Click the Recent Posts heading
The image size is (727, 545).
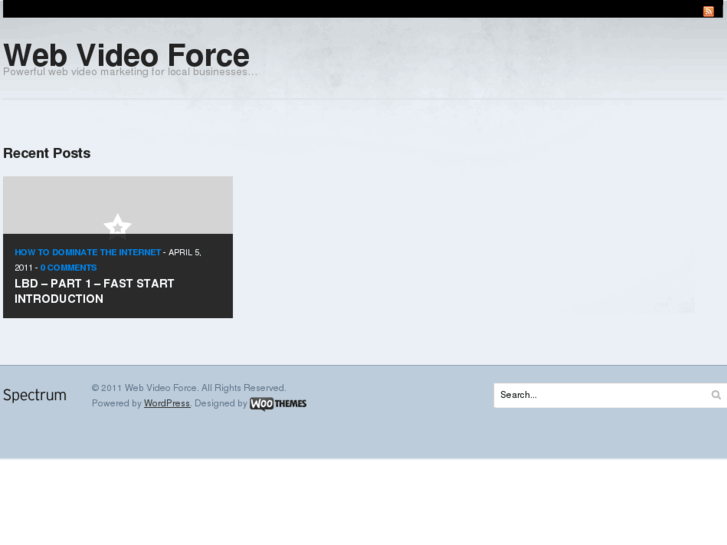coord(47,153)
